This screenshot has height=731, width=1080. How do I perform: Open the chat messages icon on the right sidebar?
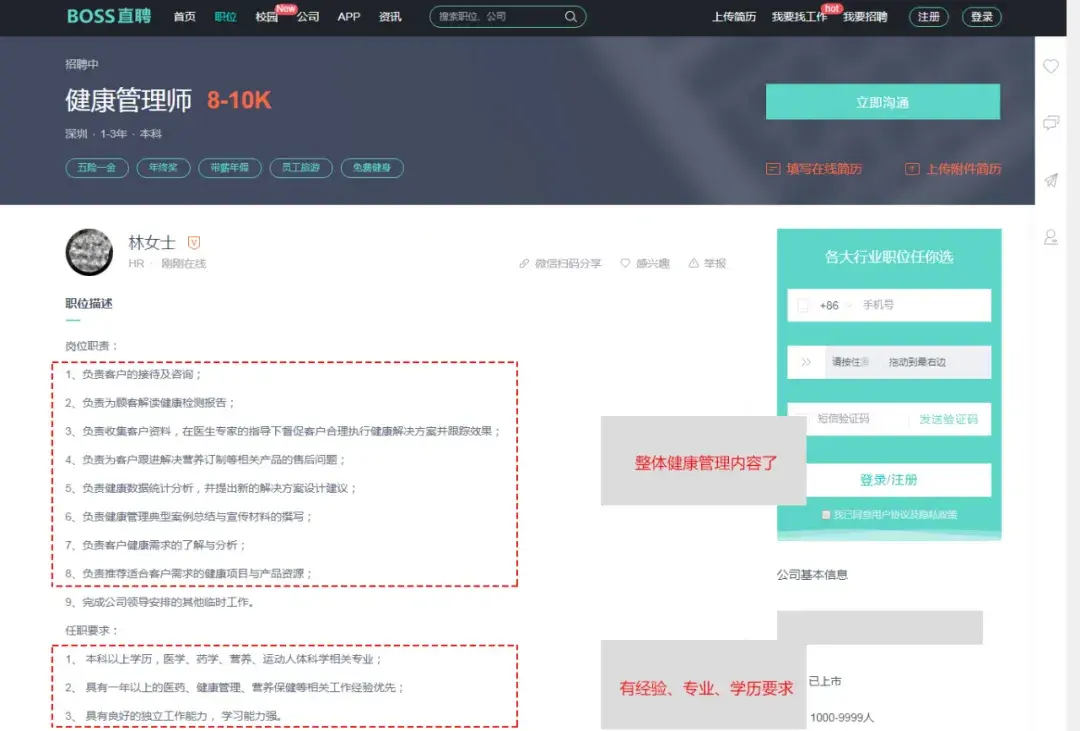pos(1051,123)
